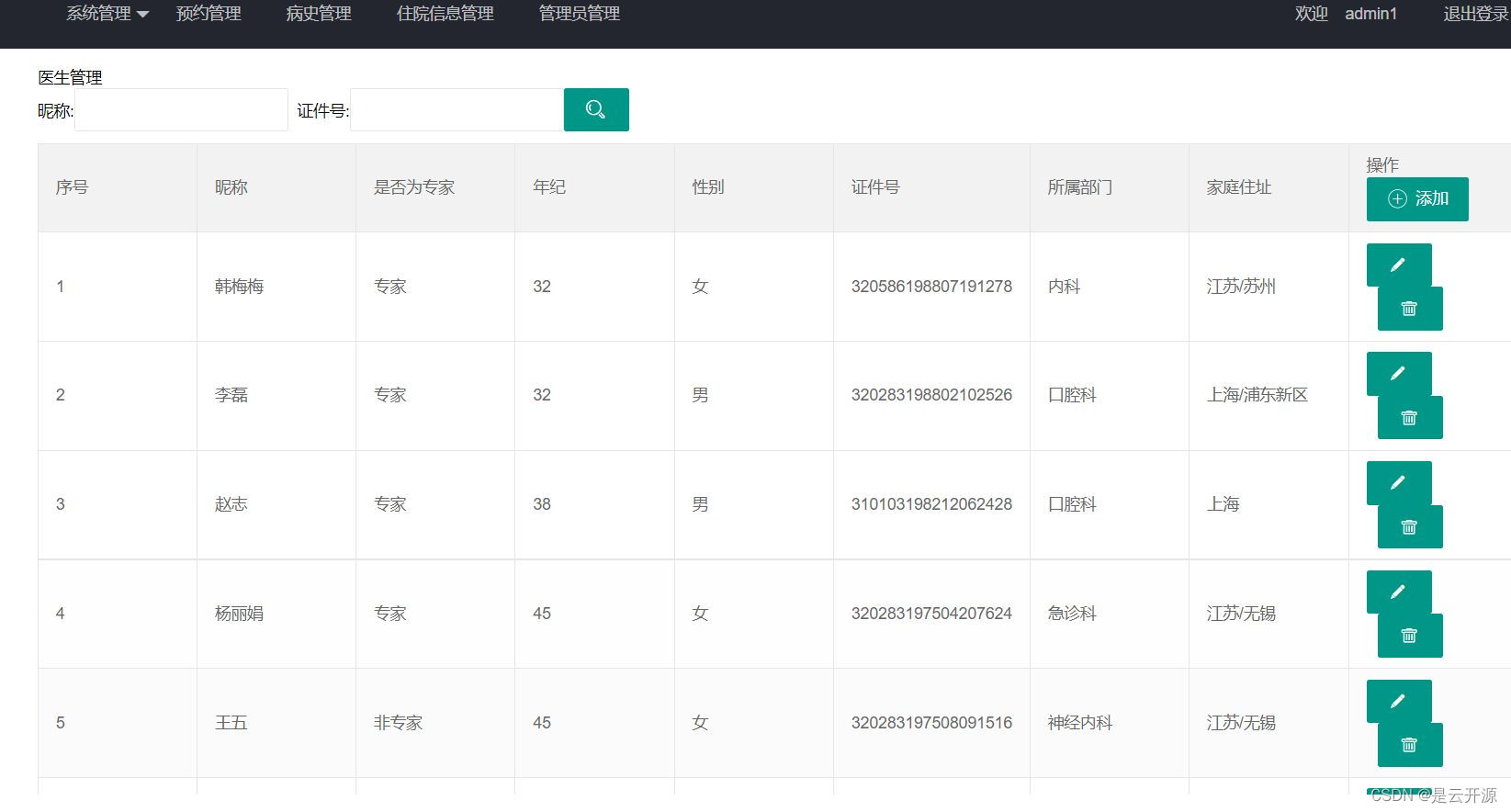Click pencil icon for 王五
This screenshot has height=812, width=1511.
pos(1398,702)
